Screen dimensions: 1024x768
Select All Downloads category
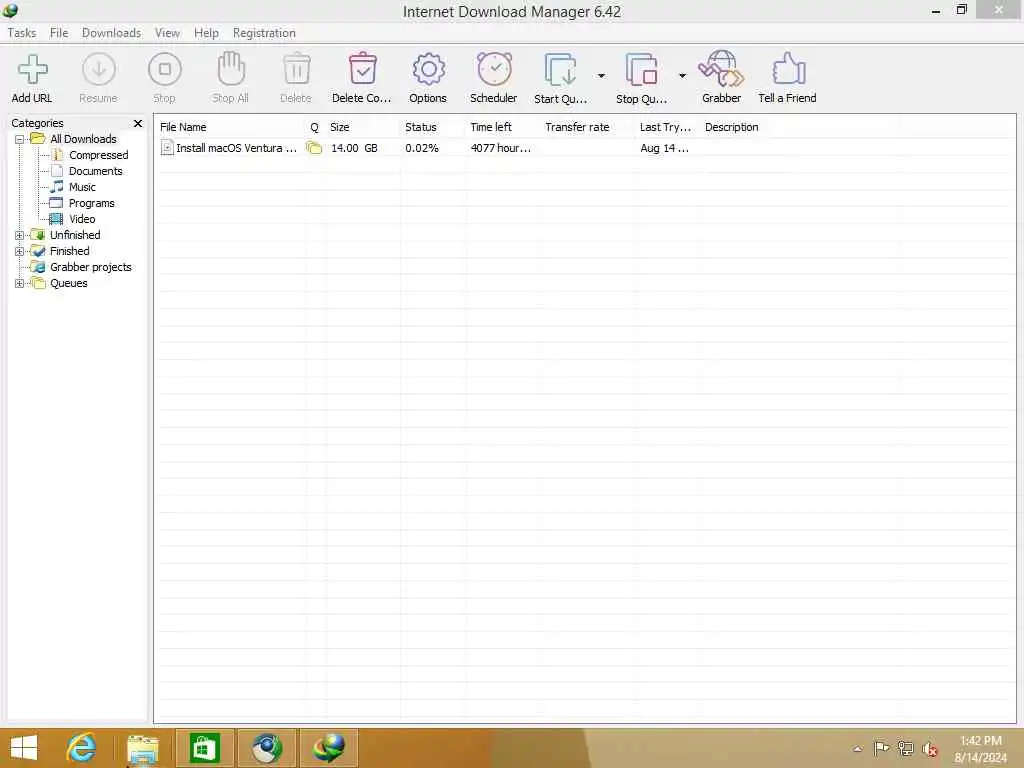point(83,139)
